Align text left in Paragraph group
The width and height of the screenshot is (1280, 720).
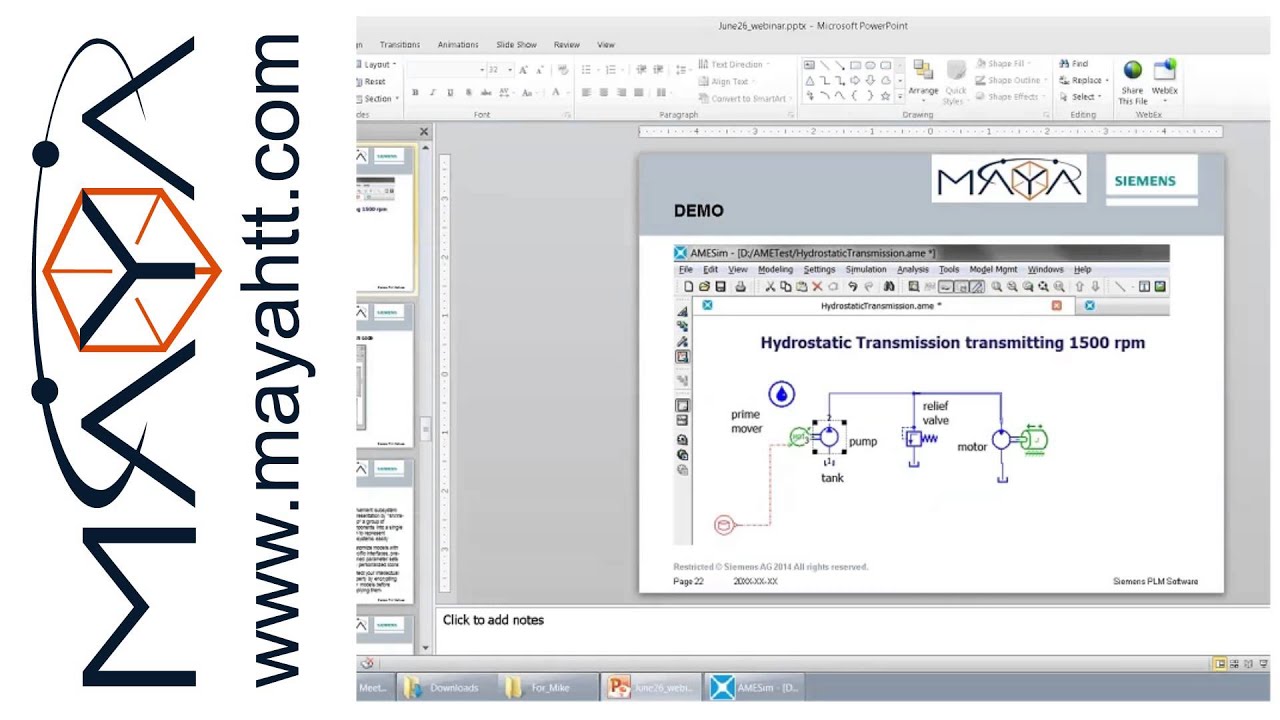click(x=586, y=93)
